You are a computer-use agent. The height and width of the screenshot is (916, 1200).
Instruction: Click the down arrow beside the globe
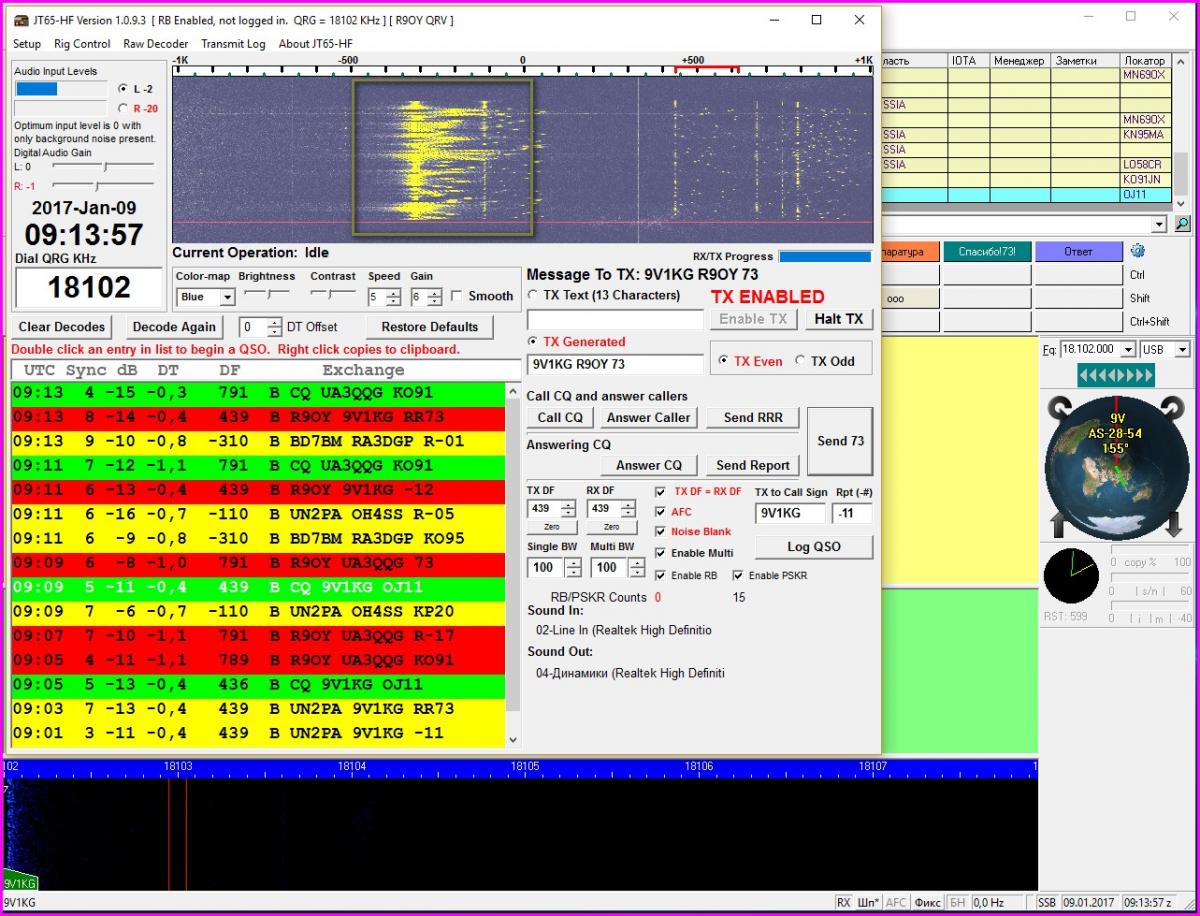[1174, 524]
